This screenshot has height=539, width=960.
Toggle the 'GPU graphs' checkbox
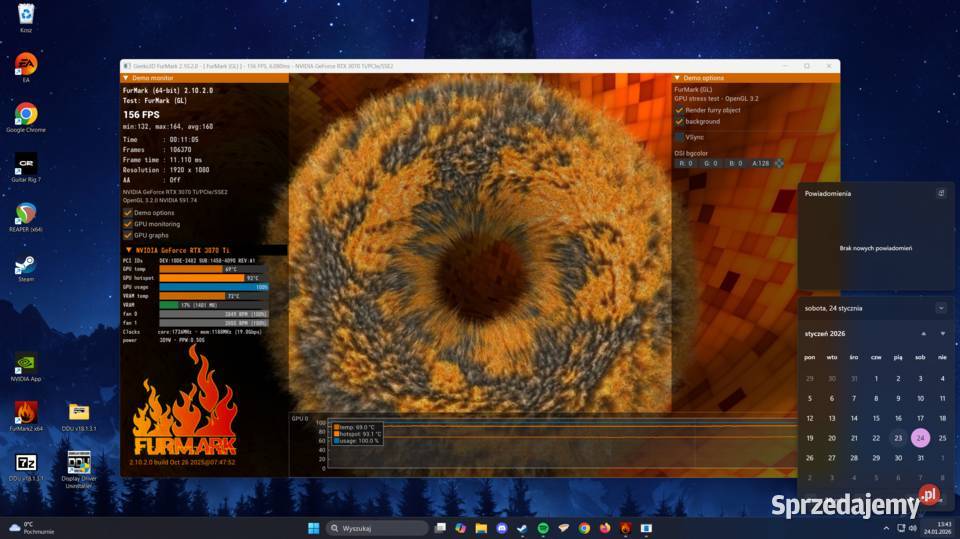pos(128,235)
